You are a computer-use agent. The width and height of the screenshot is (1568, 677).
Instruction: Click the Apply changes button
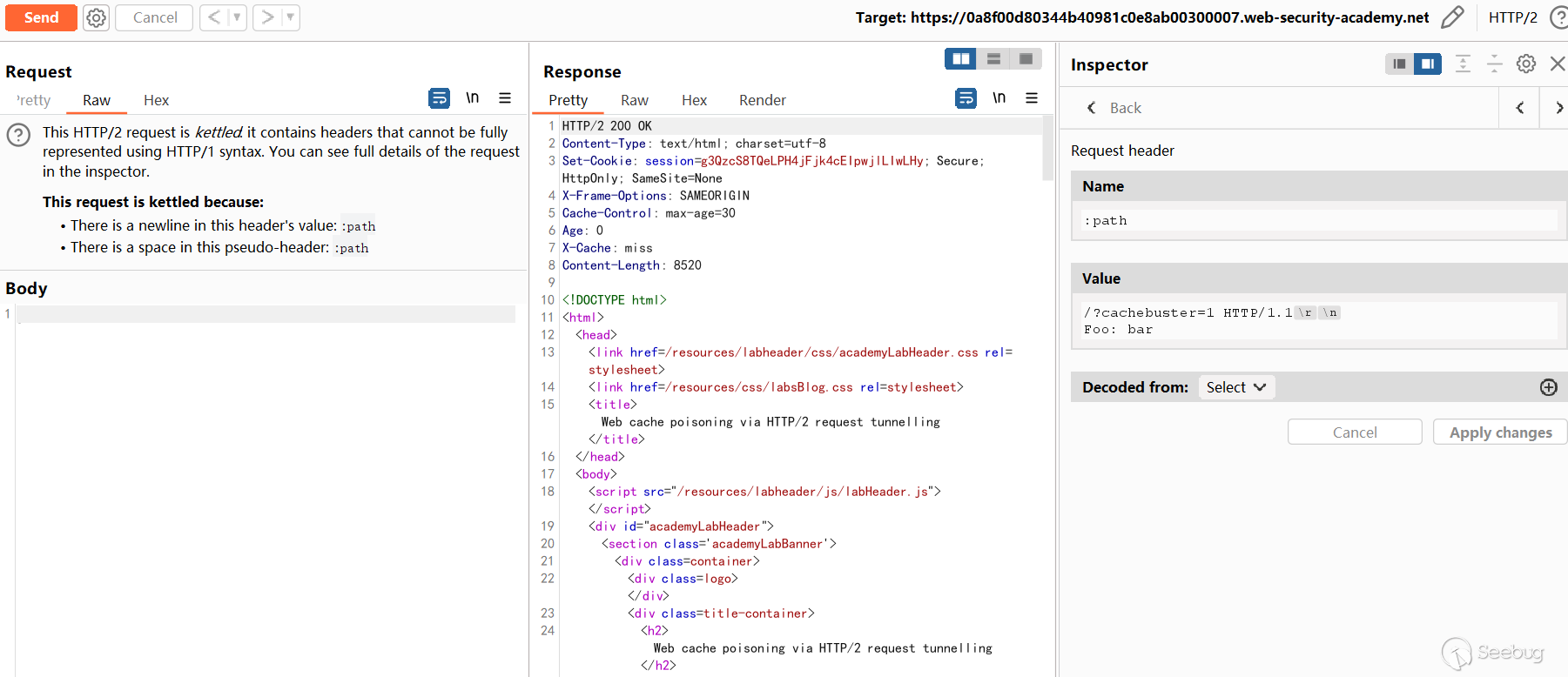pyautogui.click(x=1499, y=432)
